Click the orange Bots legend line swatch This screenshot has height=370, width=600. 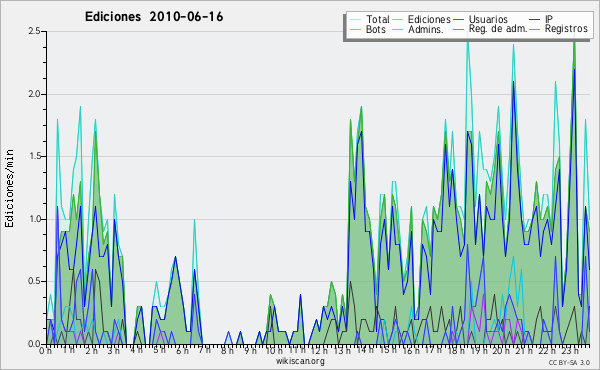point(355,29)
